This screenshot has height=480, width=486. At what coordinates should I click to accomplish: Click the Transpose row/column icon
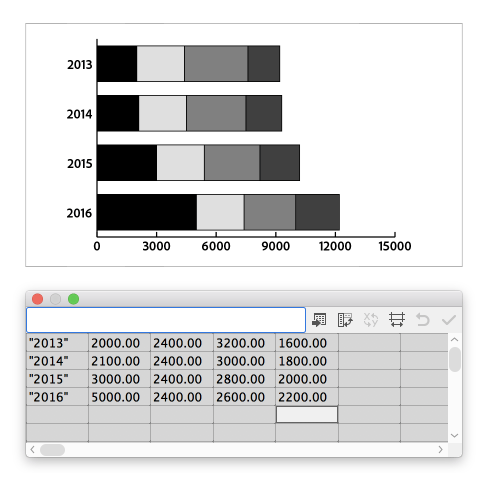coord(345,320)
